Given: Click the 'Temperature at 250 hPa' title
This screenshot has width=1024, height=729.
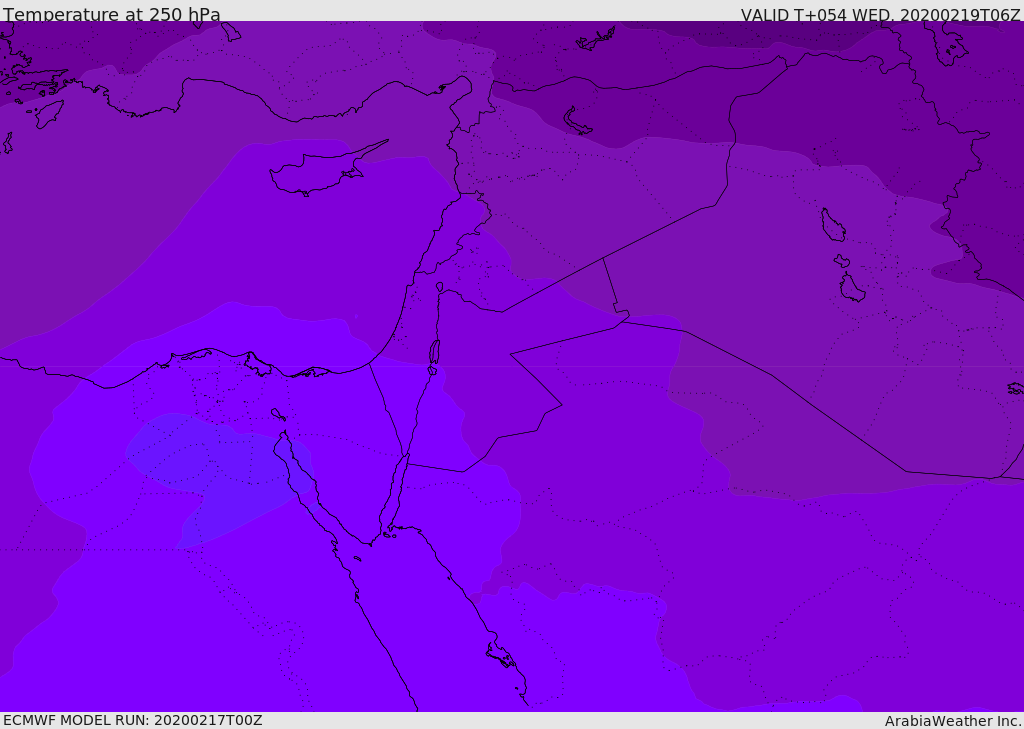Looking at the screenshot, I should pyautogui.click(x=112, y=15).
